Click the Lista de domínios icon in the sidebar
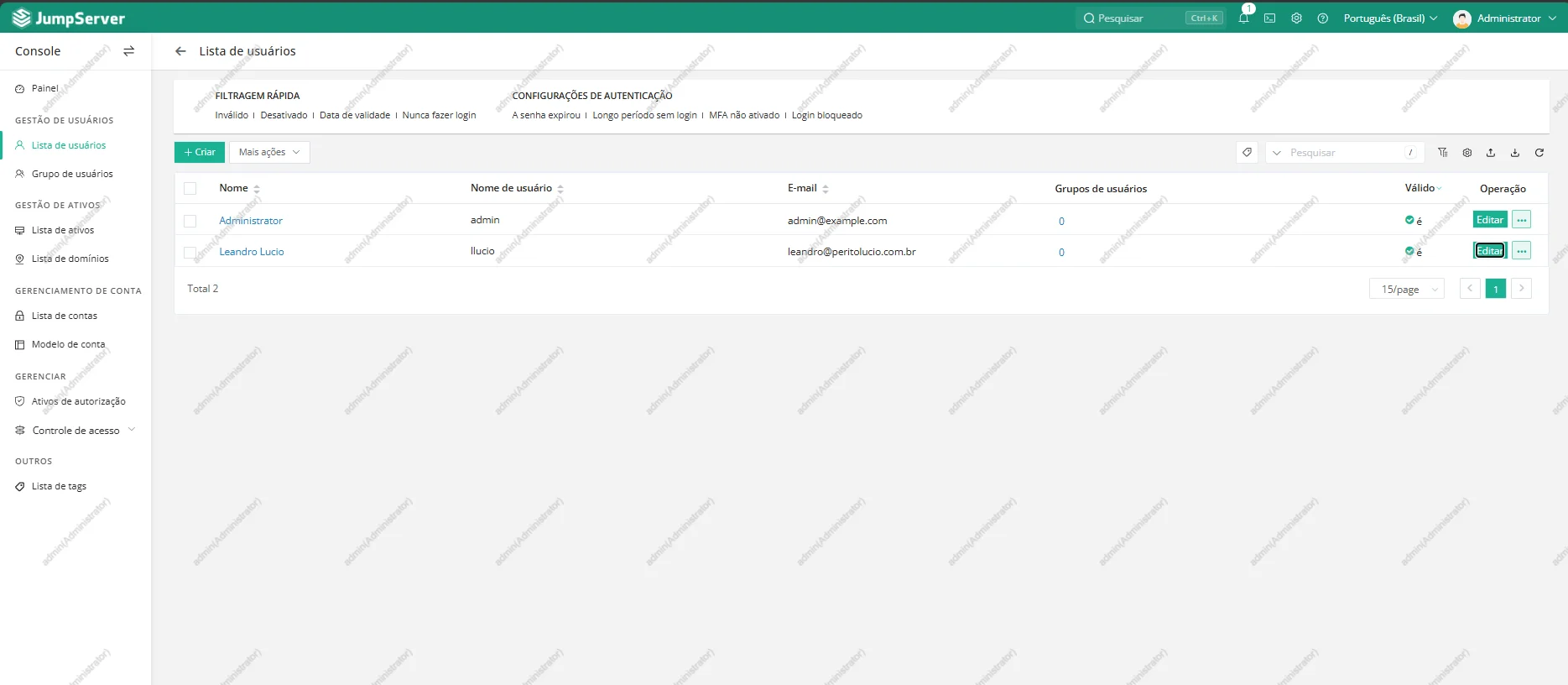The height and width of the screenshot is (685, 1568). click(x=20, y=259)
